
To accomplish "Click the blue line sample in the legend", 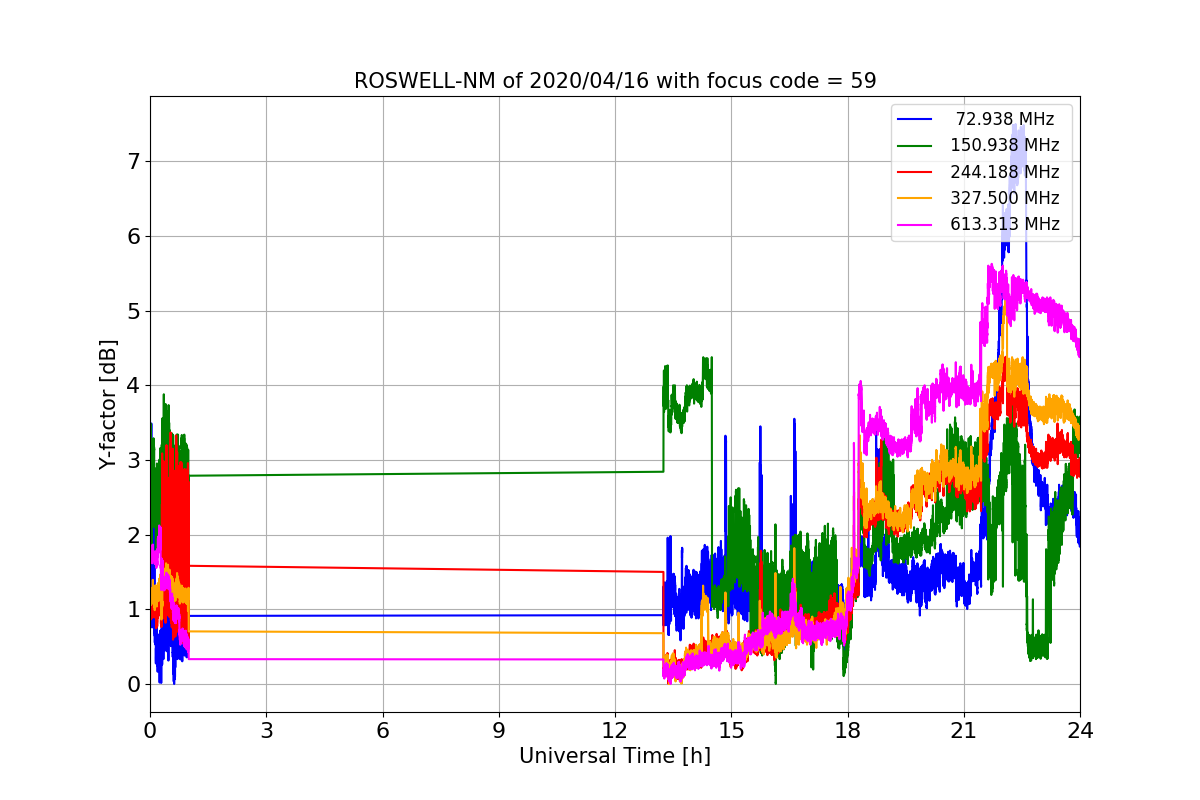I will pos(915,120).
